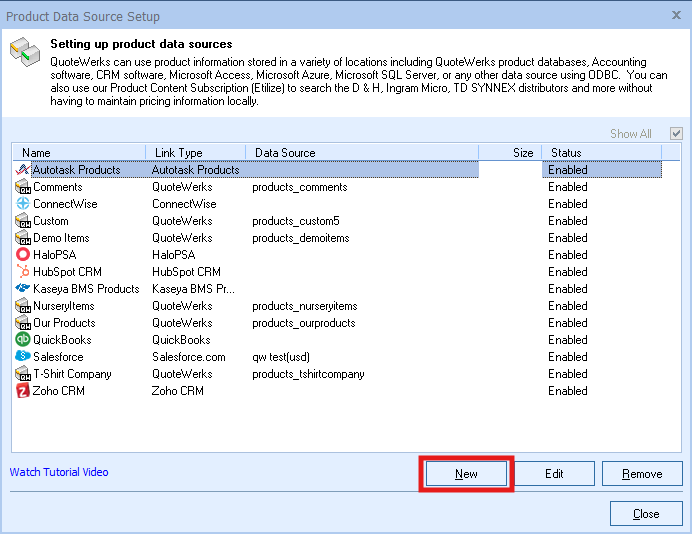This screenshot has height=534, width=692.
Task: Close the dialog with Close button
Action: point(646,514)
